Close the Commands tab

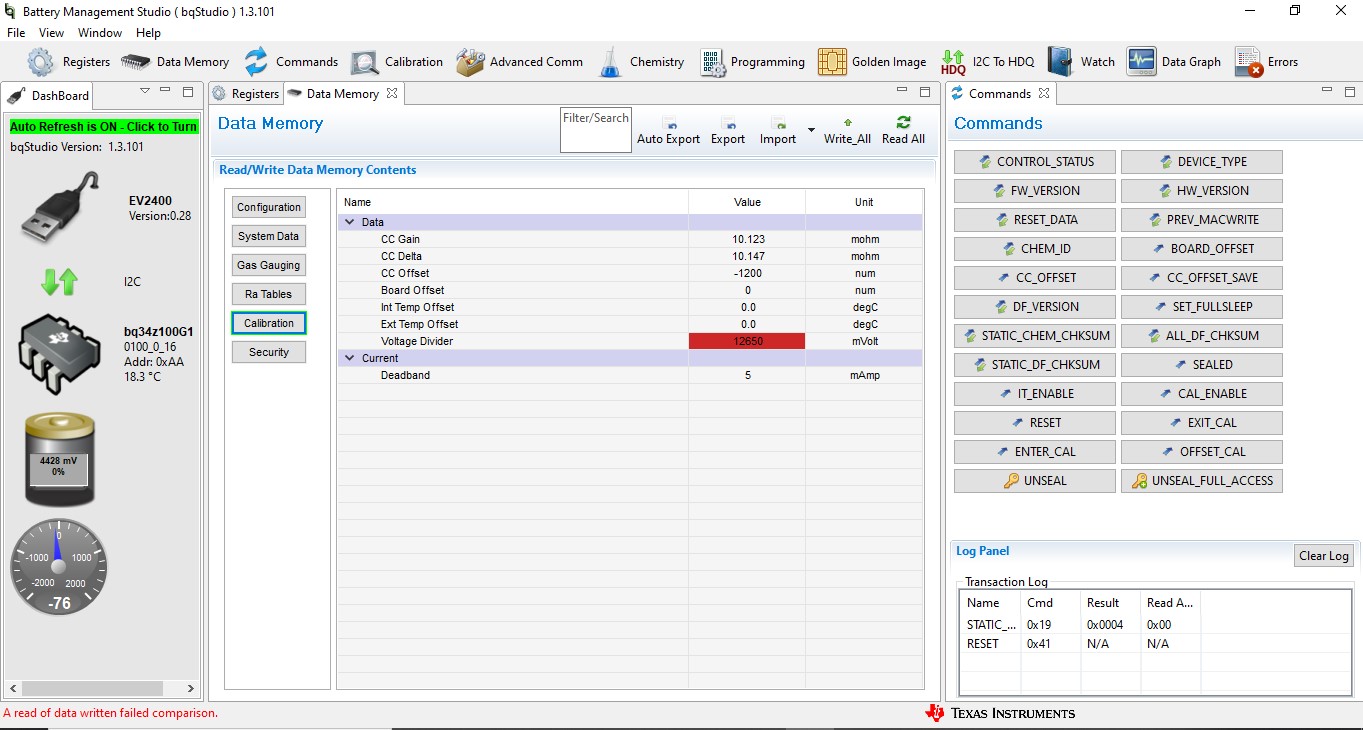(x=1044, y=93)
